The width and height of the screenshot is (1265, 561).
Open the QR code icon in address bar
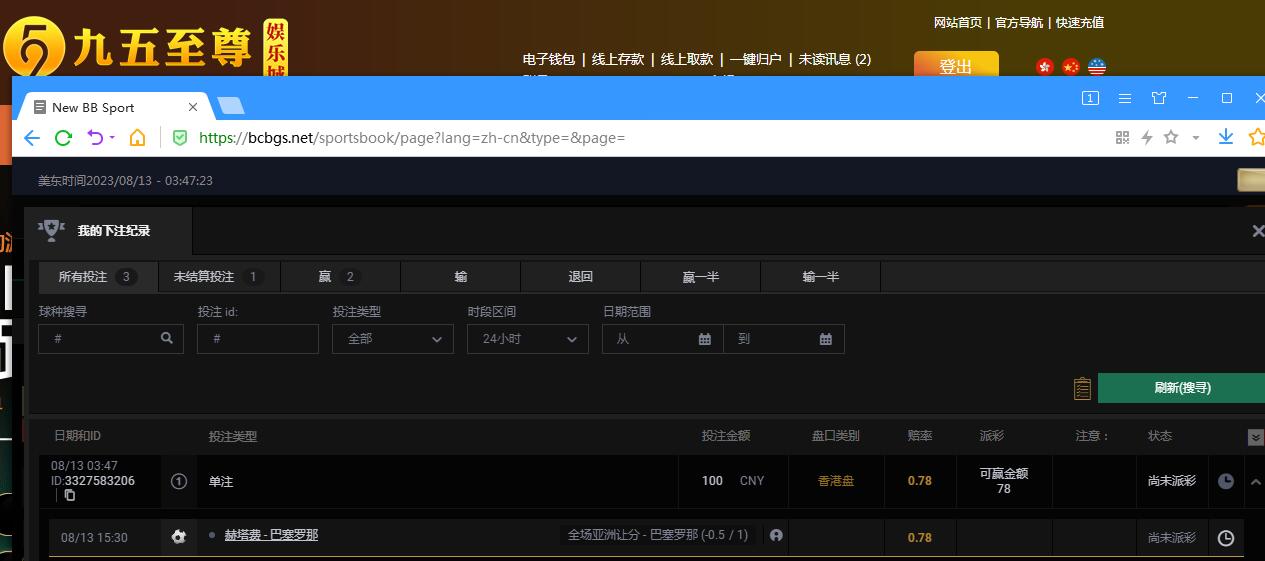1122,138
